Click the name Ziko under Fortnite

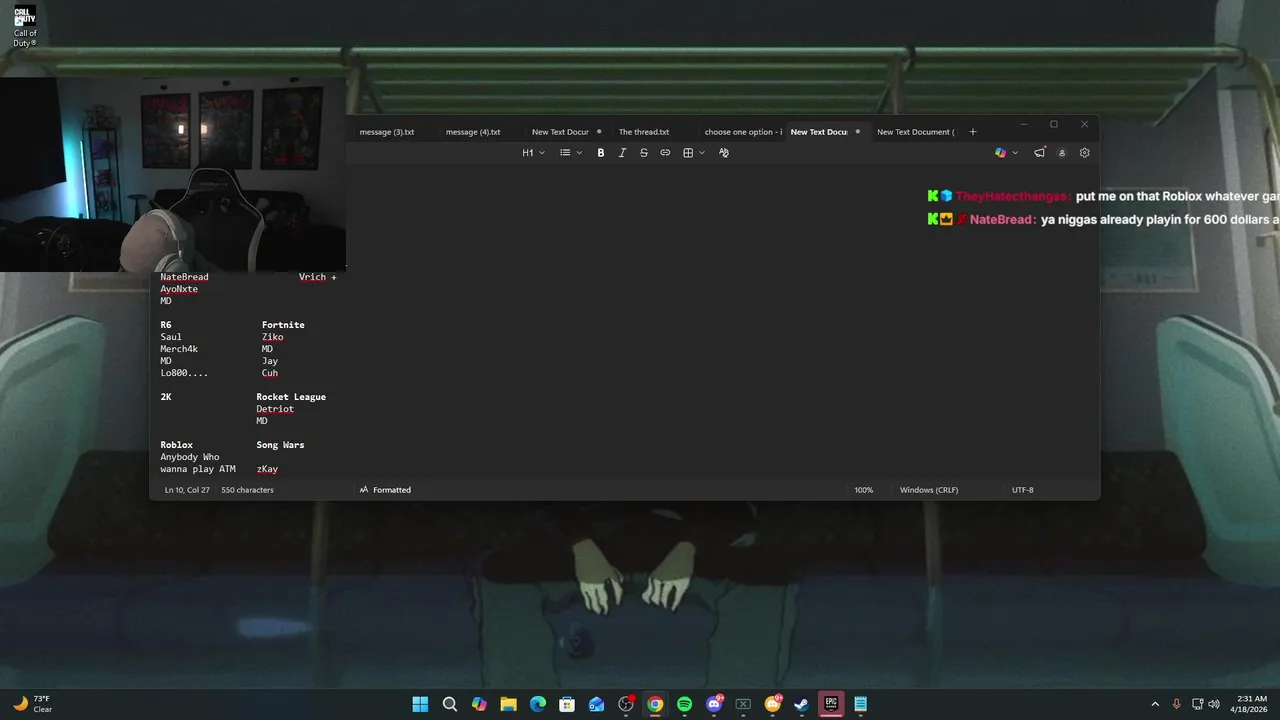click(273, 337)
